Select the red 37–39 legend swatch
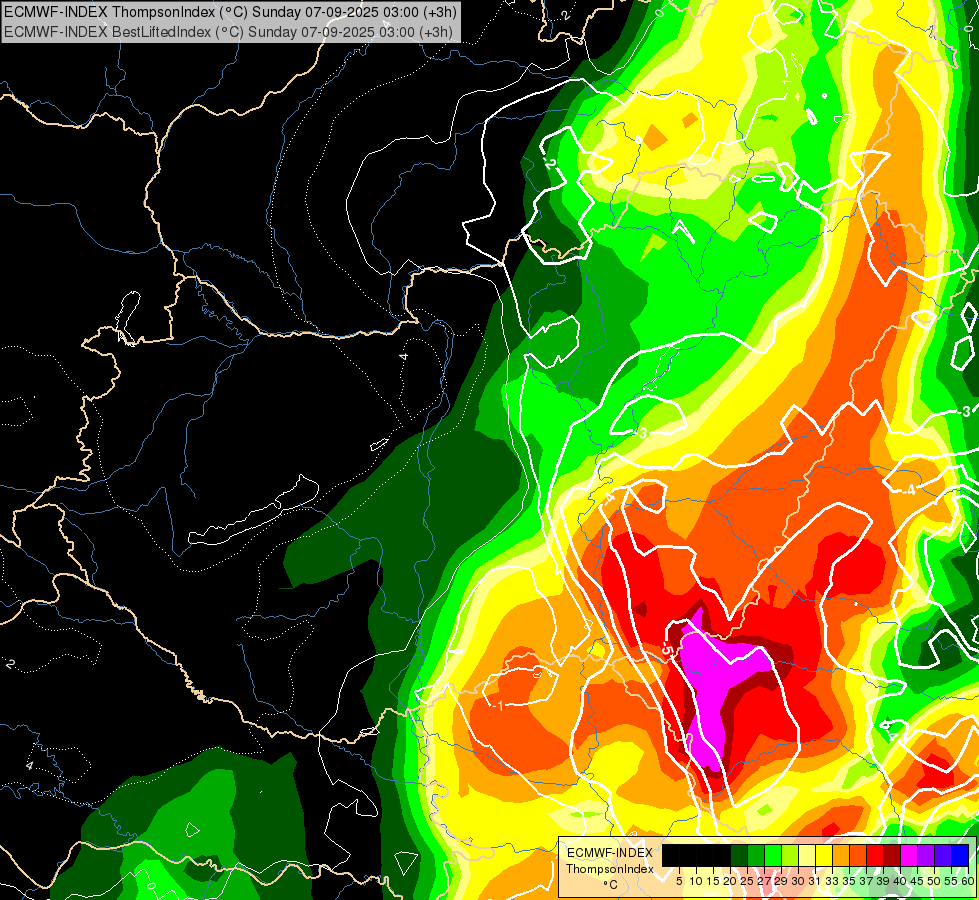979x900 pixels. coord(875,855)
